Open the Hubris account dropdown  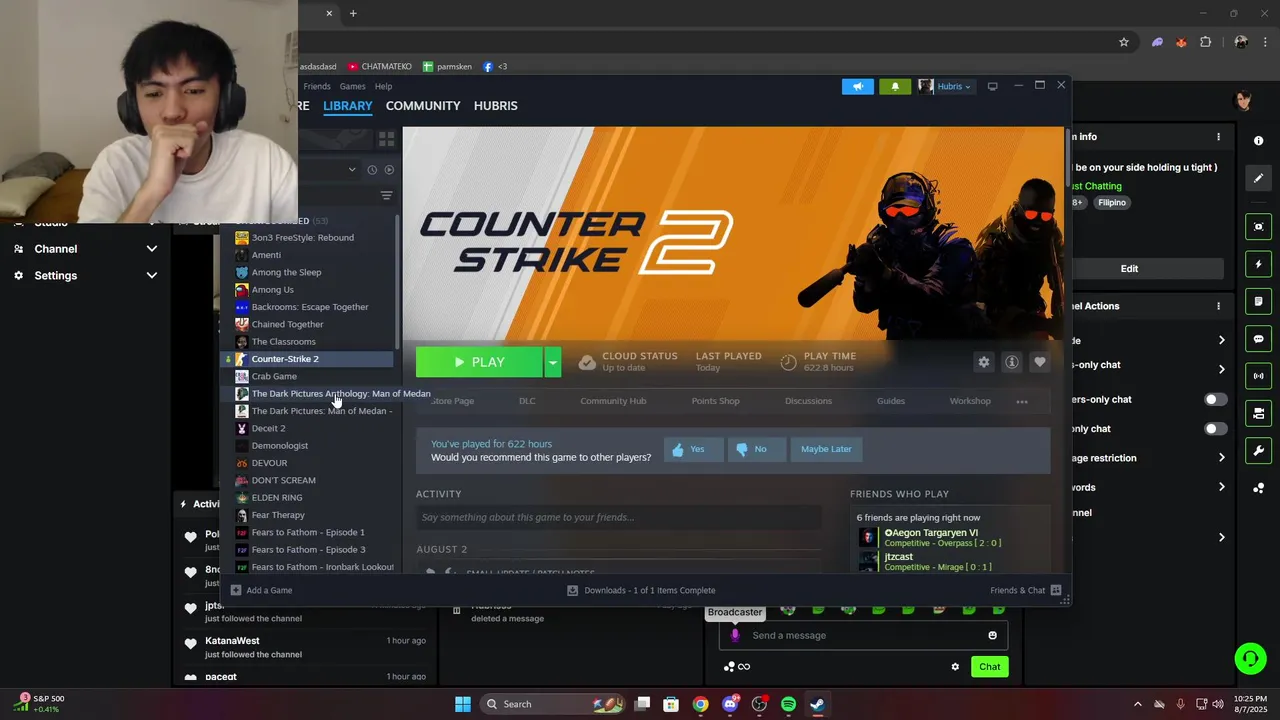[x=945, y=87]
